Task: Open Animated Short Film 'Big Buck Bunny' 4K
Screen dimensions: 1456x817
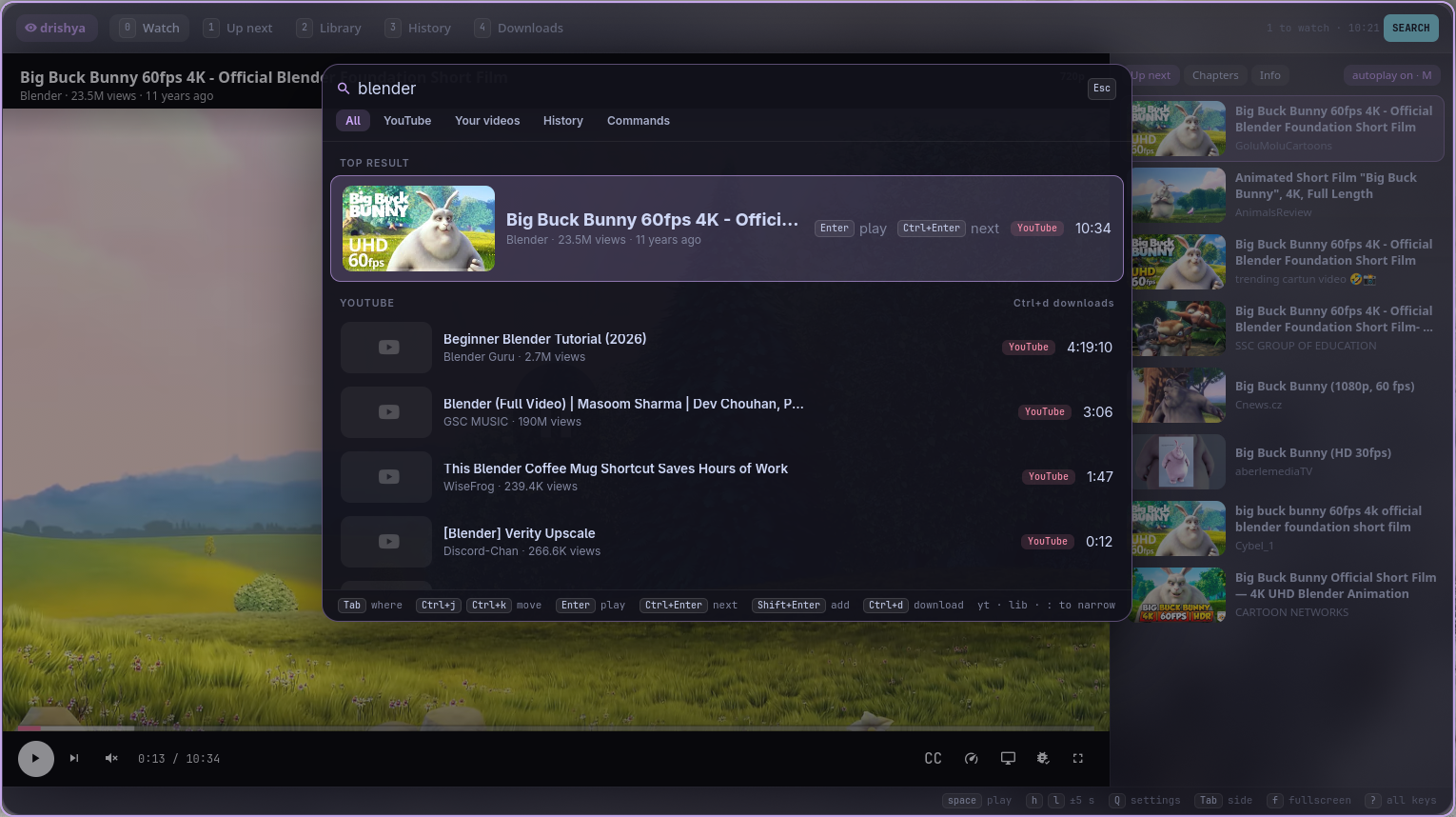Action: click(x=1288, y=195)
